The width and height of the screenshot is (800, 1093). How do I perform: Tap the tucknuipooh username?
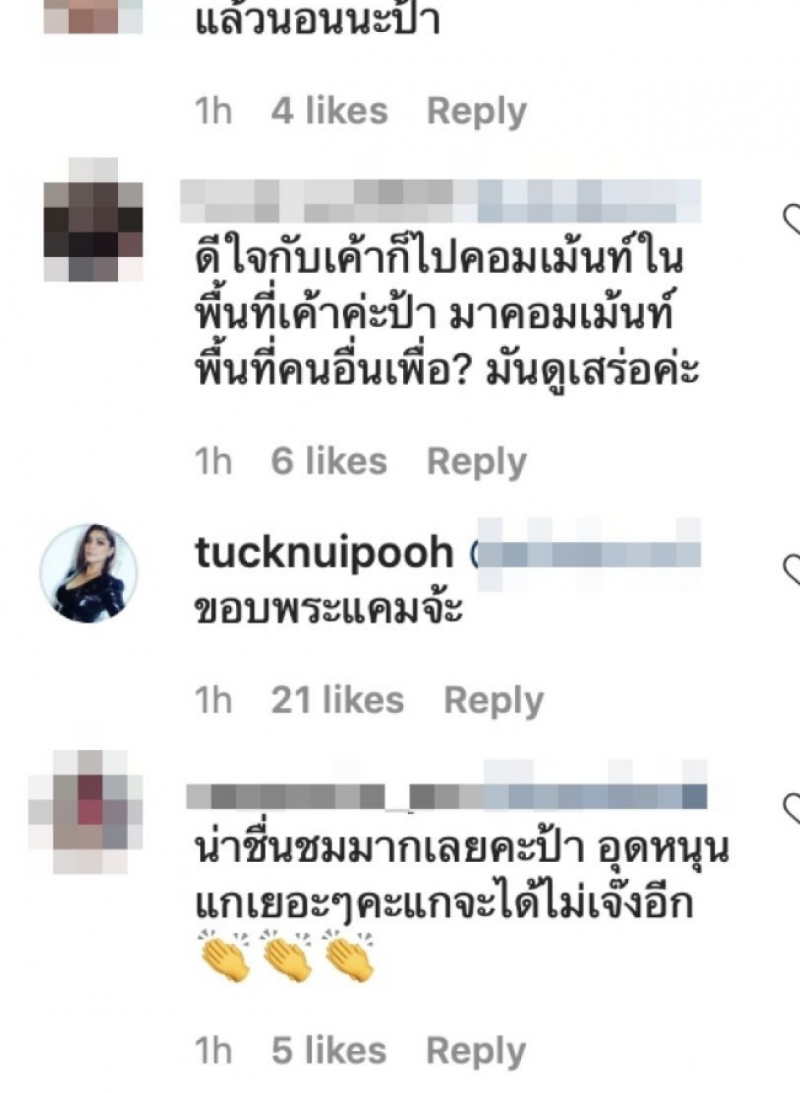pos(324,553)
